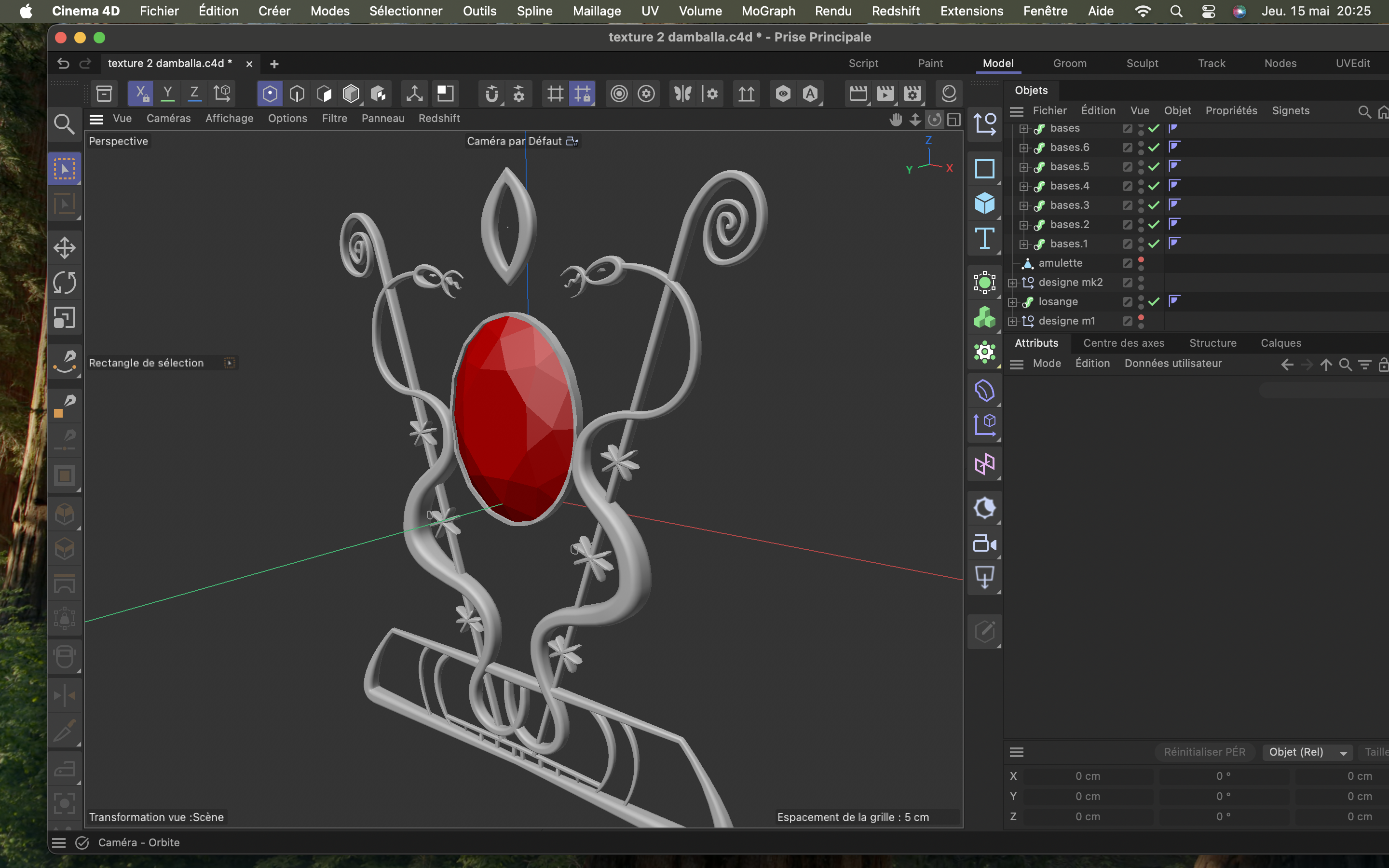Click the viewport pan hand icon

[x=896, y=120]
